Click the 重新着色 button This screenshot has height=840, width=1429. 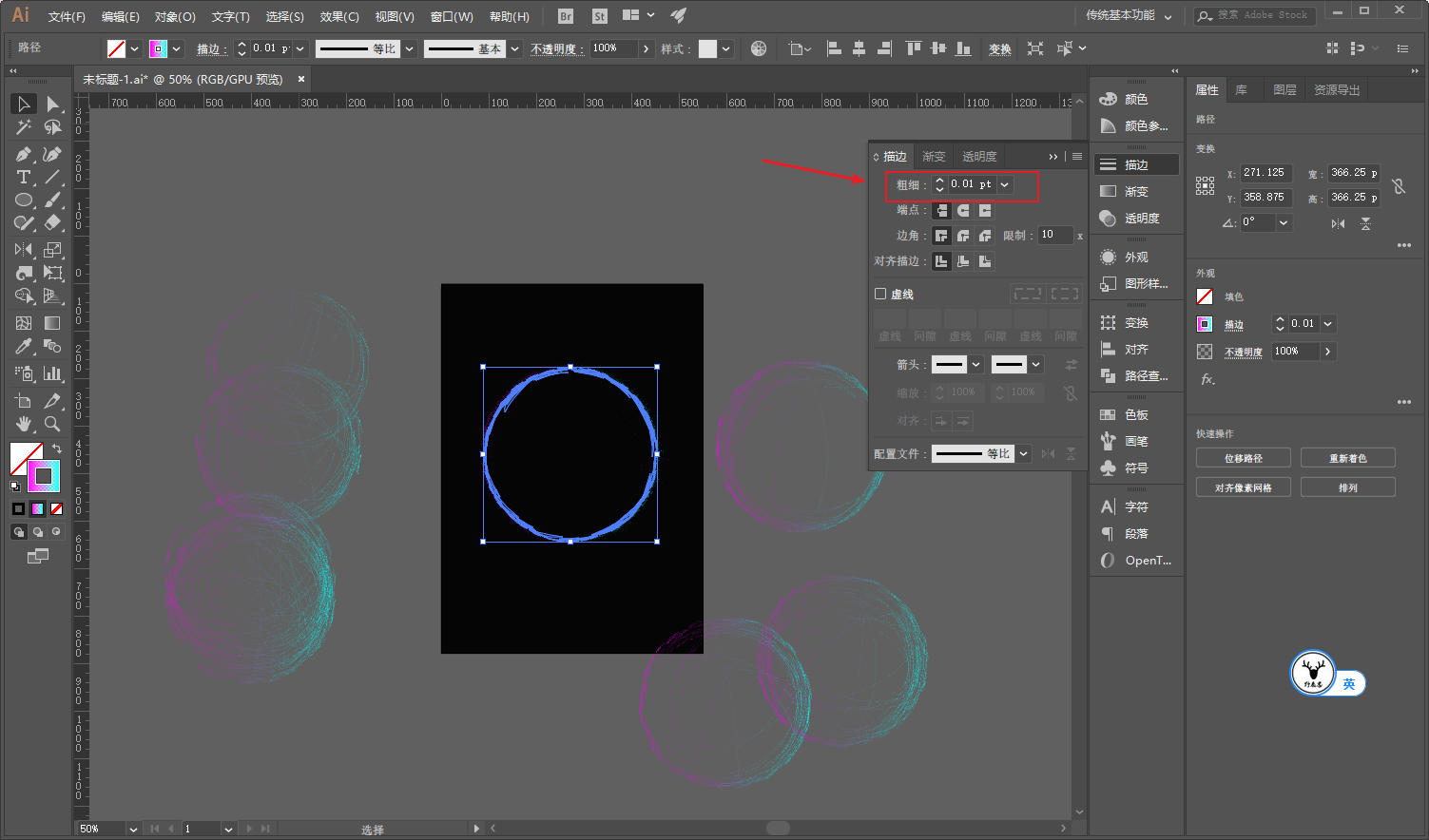pyautogui.click(x=1348, y=458)
